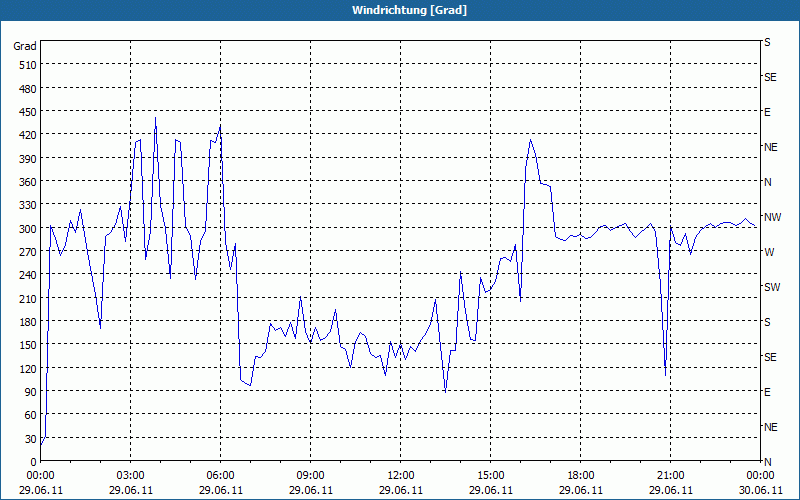This screenshot has height=500, width=800.
Task: Click the 150 y-axis value
Action: (x=28, y=345)
